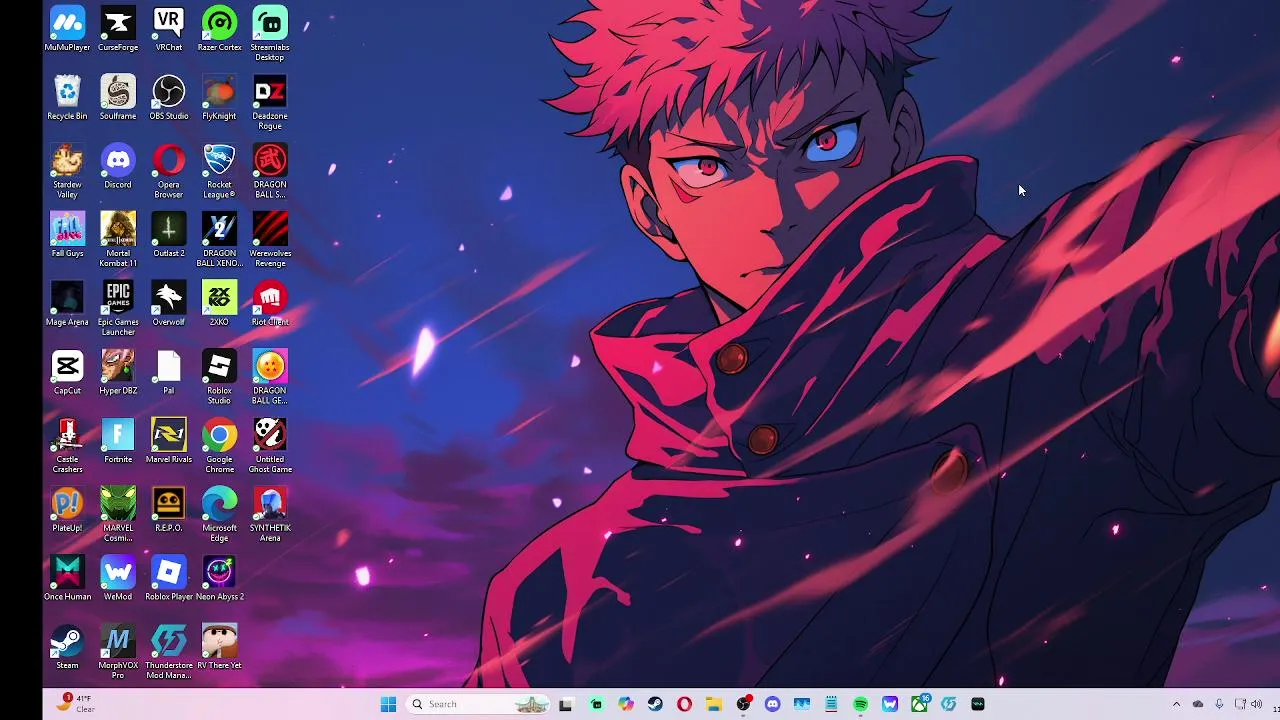The height and width of the screenshot is (720, 1280).
Task: Select the Once Human icon
Action: click(x=67, y=579)
